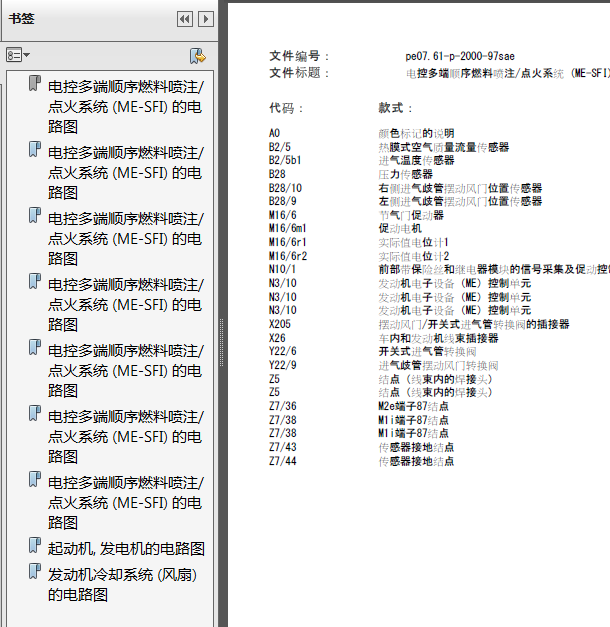This screenshot has width=610, height=627.
Task: Click code M16/6r2
Action: point(288,256)
